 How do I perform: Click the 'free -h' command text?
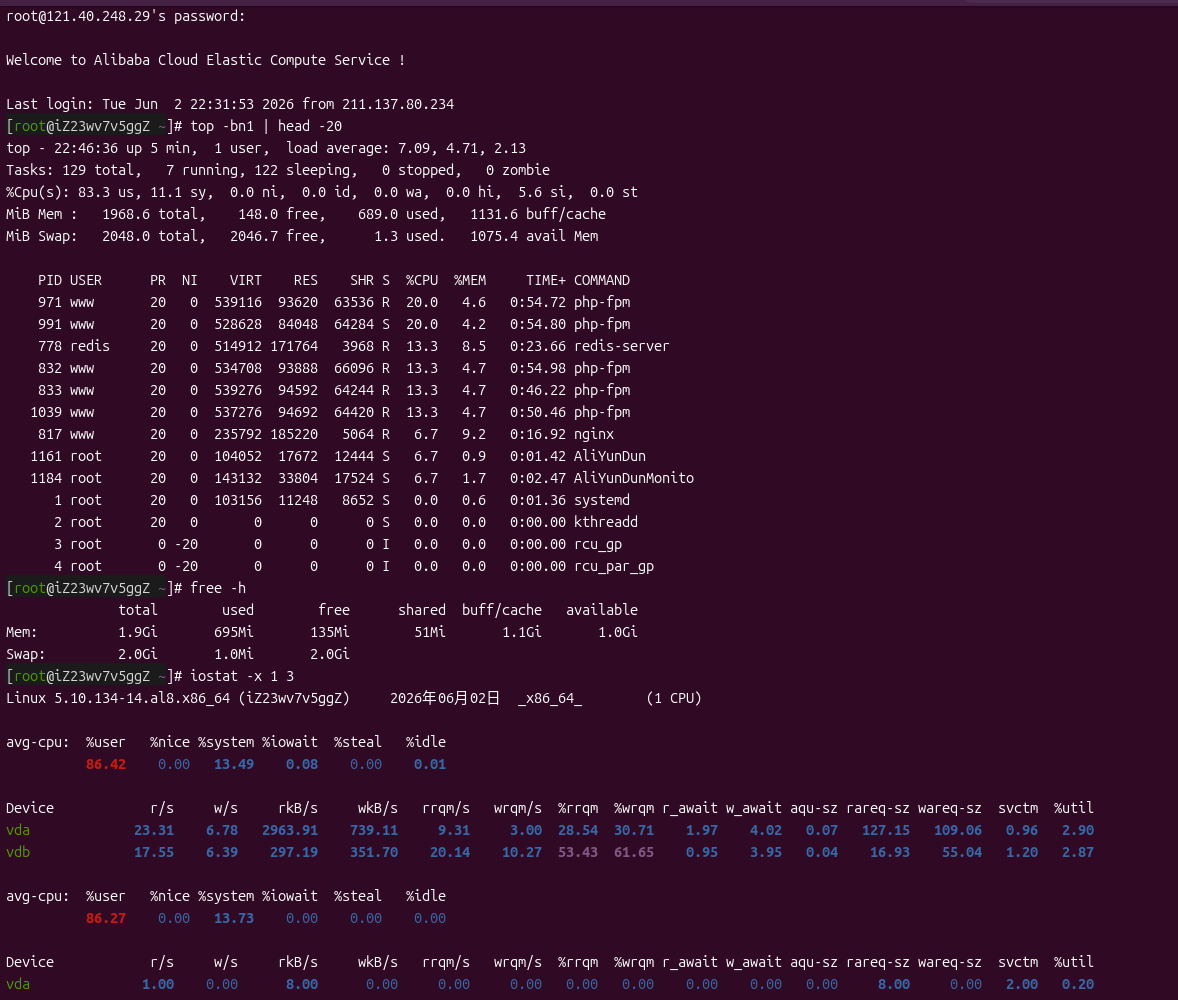coord(218,588)
